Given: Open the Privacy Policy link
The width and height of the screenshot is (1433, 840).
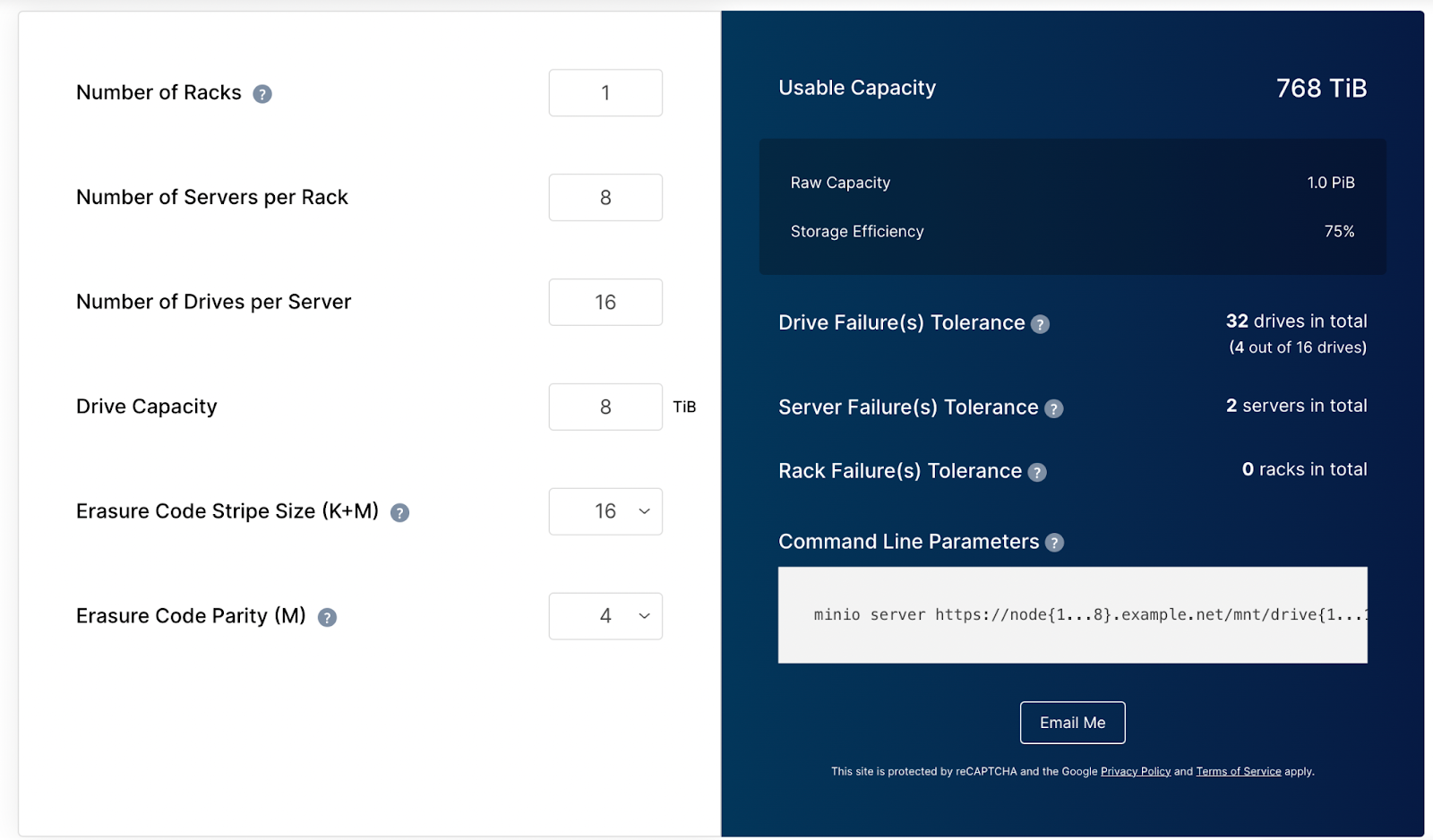Looking at the screenshot, I should pos(1135,771).
